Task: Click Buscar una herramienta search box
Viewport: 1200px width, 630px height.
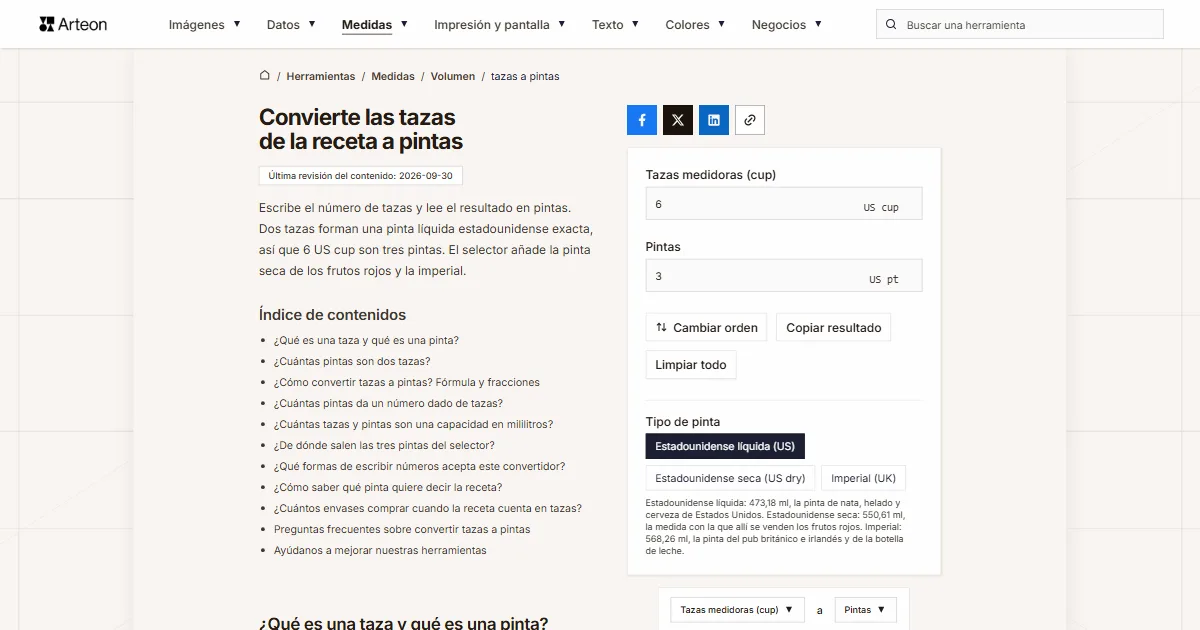Action: [x=1020, y=25]
